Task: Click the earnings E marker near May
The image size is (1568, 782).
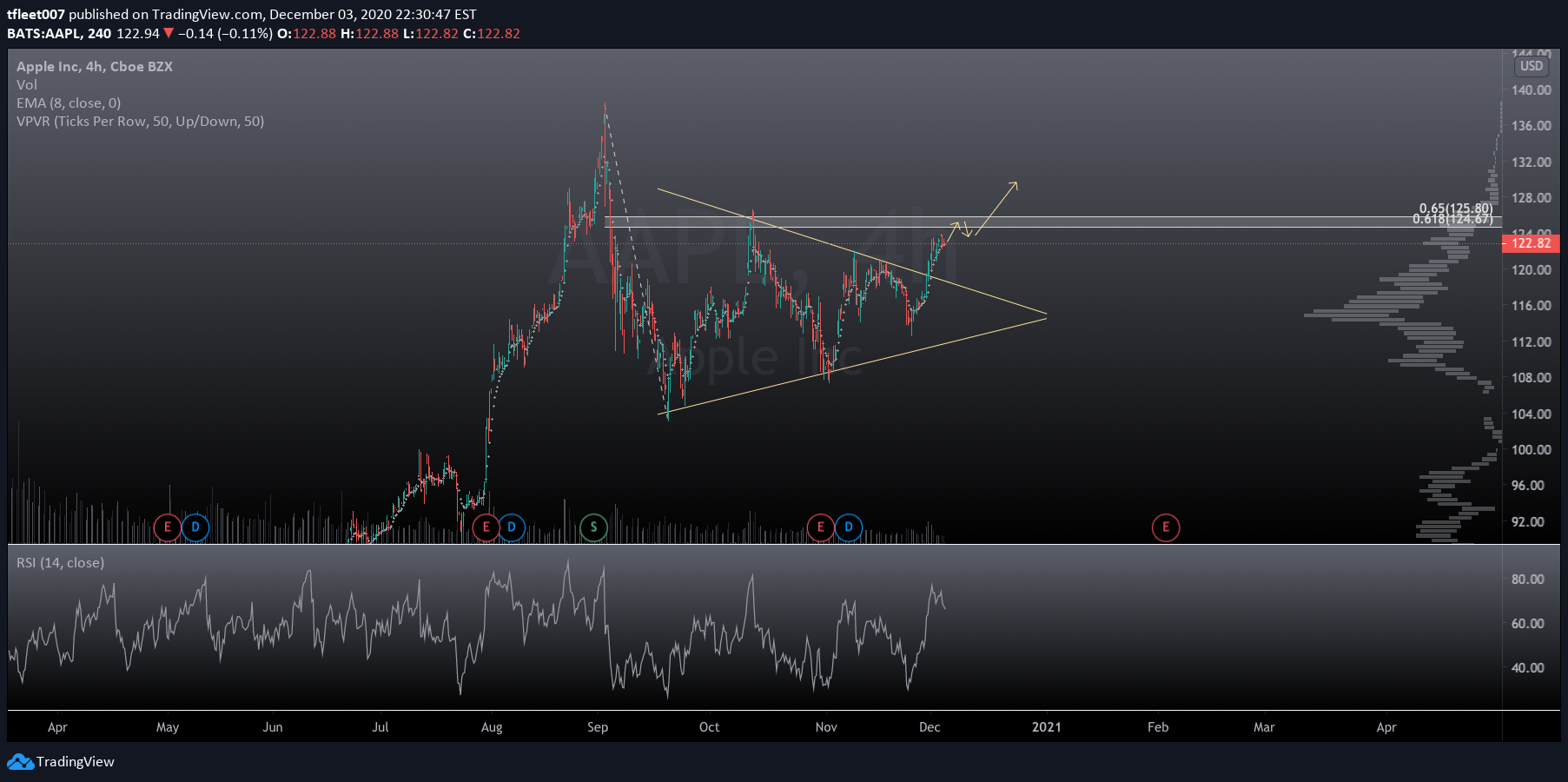Action: pyautogui.click(x=168, y=527)
